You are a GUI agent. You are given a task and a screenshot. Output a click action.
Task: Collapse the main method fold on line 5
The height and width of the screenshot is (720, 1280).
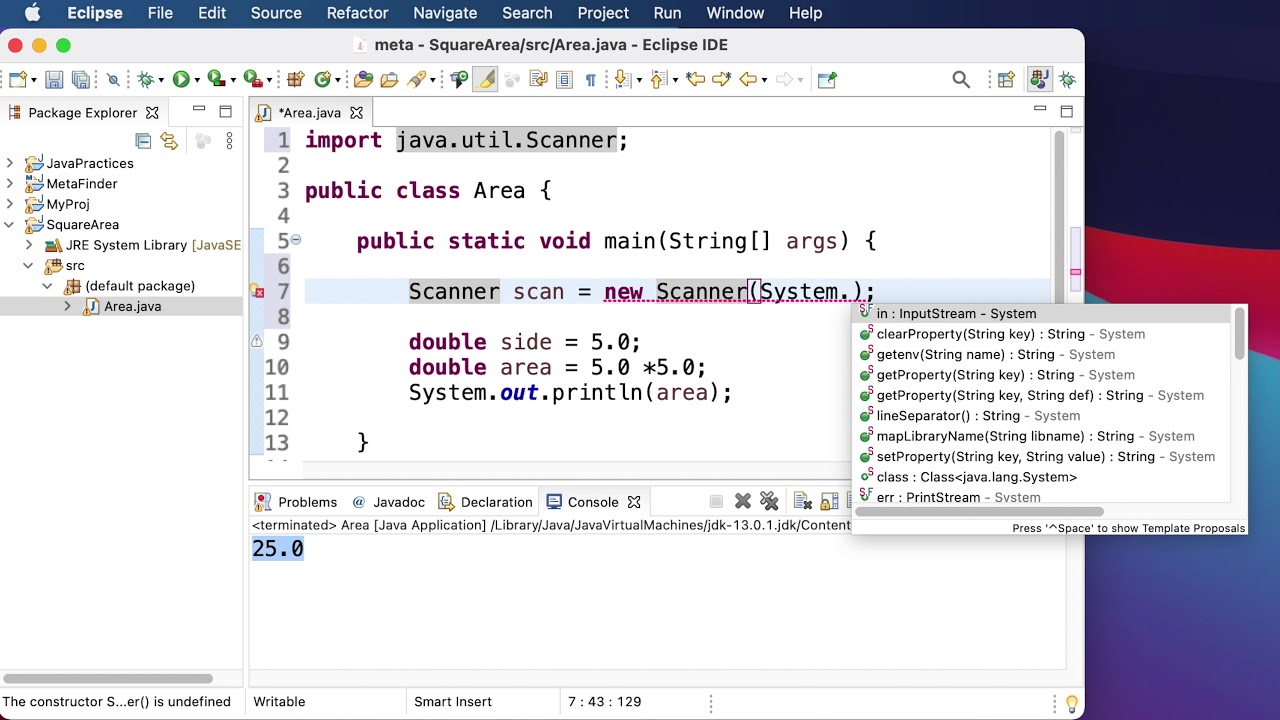pos(296,240)
